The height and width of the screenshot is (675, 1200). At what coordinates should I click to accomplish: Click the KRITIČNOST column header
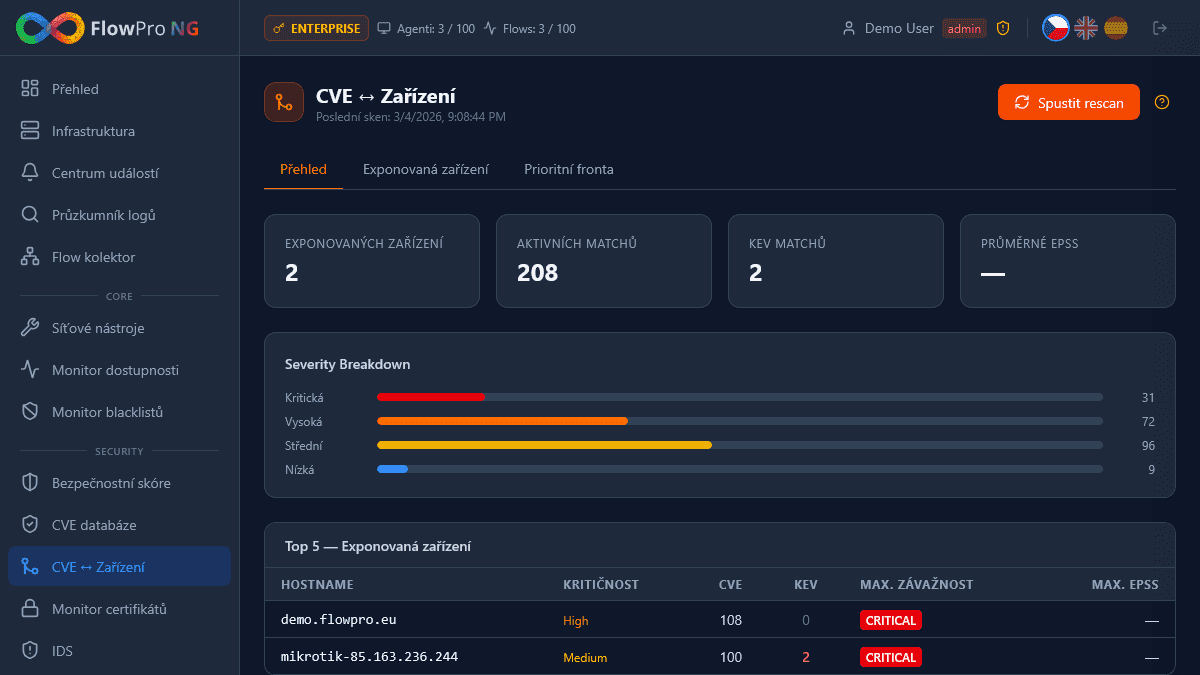(601, 585)
